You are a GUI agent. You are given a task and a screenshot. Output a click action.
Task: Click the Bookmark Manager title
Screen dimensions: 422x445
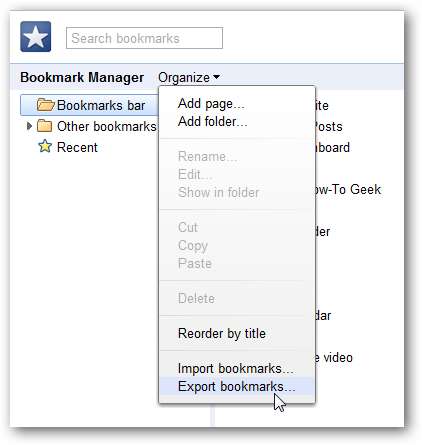coord(82,77)
